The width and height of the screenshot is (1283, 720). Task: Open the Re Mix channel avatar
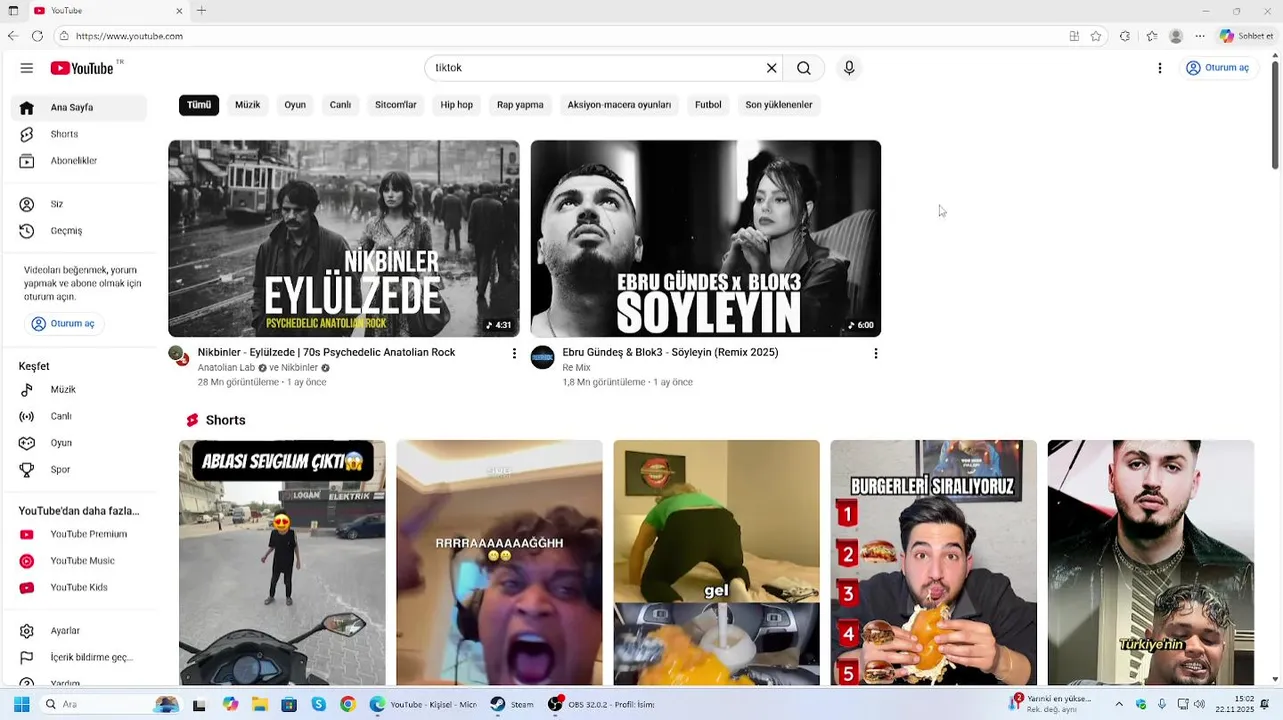[x=542, y=357]
